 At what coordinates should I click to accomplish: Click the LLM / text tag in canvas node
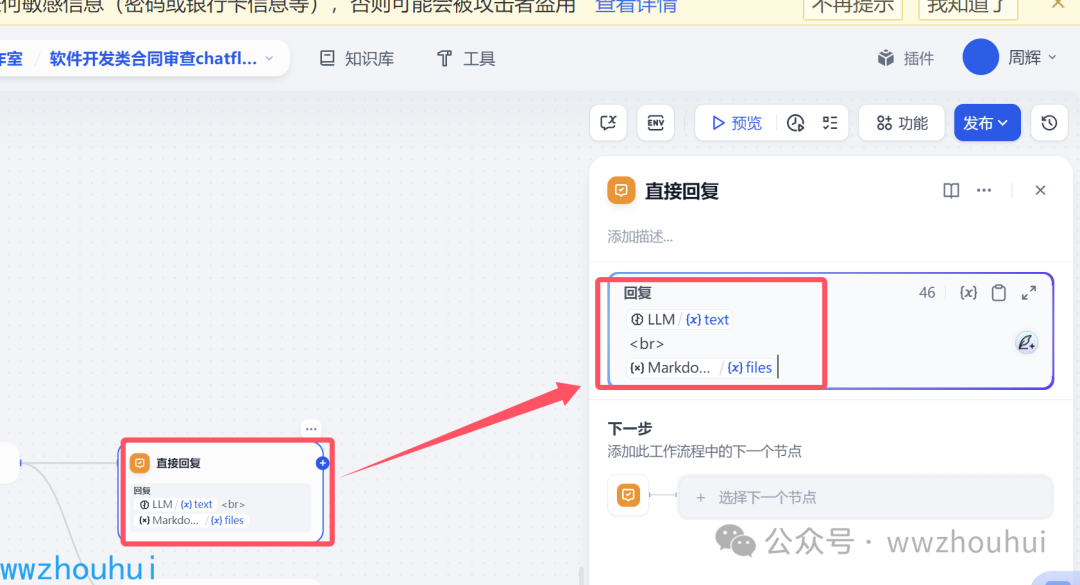pos(177,504)
